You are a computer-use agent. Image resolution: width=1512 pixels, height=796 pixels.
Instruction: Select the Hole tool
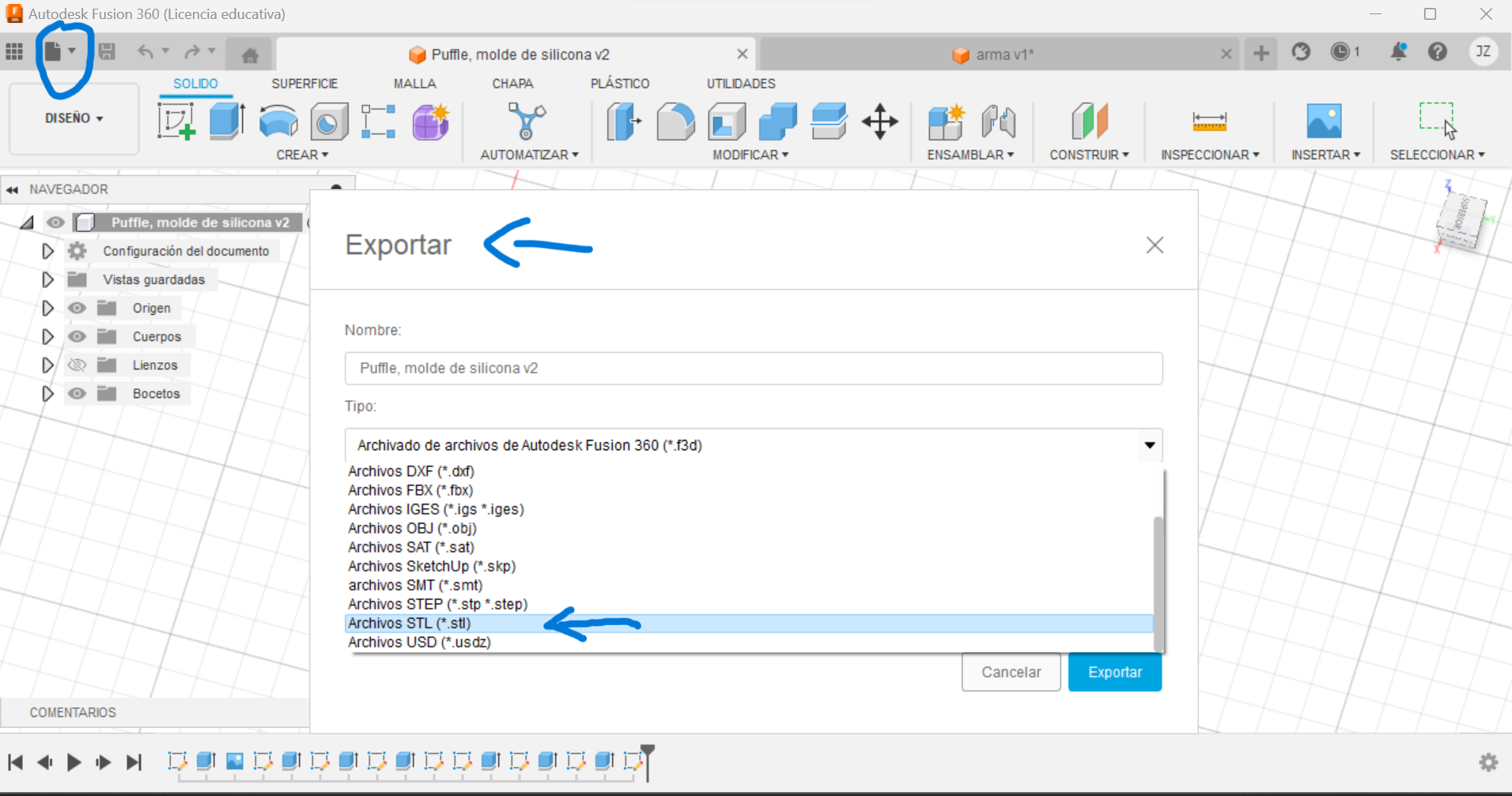329,122
